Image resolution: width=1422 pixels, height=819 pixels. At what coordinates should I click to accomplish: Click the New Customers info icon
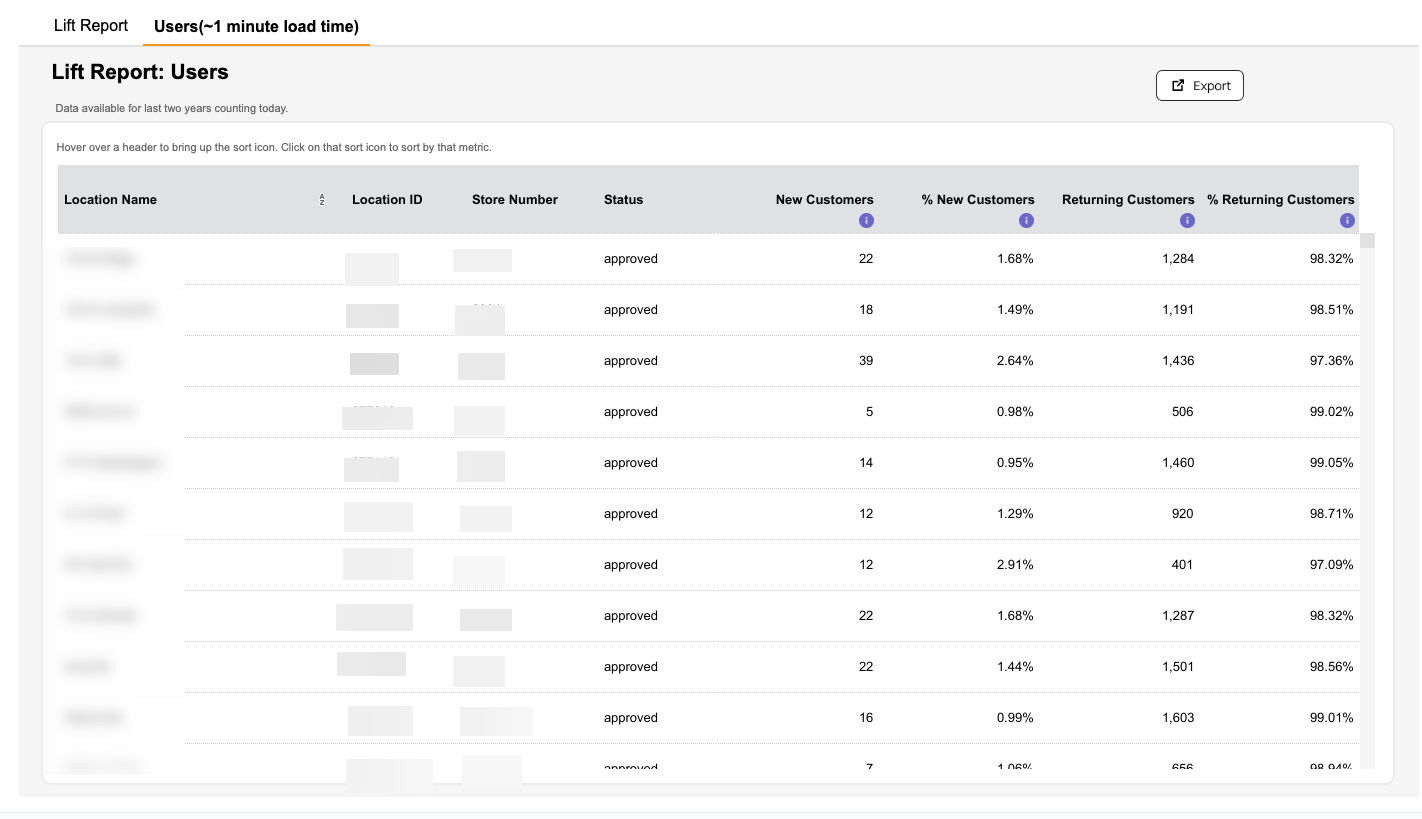point(866,221)
